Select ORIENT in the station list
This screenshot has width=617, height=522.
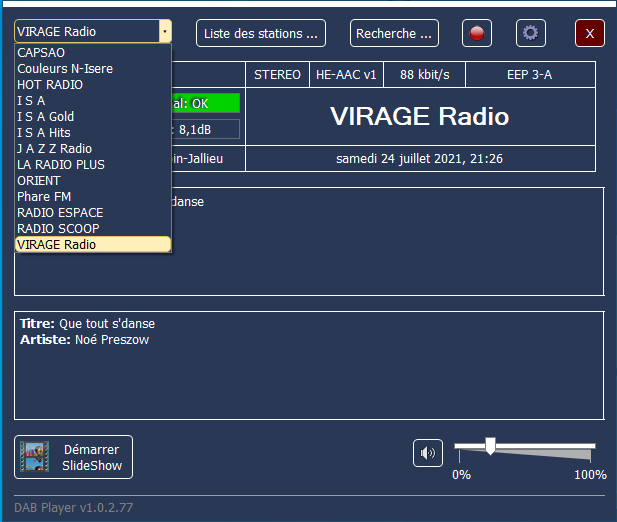click(93, 181)
